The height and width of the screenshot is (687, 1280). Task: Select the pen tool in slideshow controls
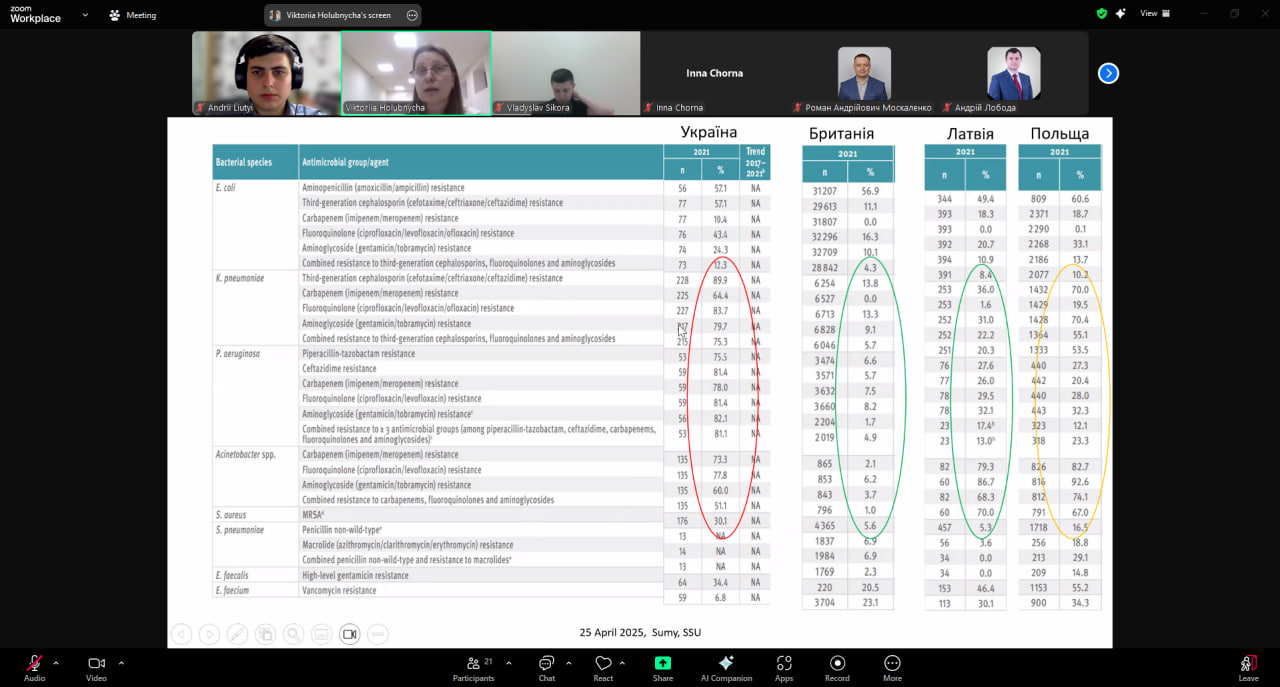(237, 633)
